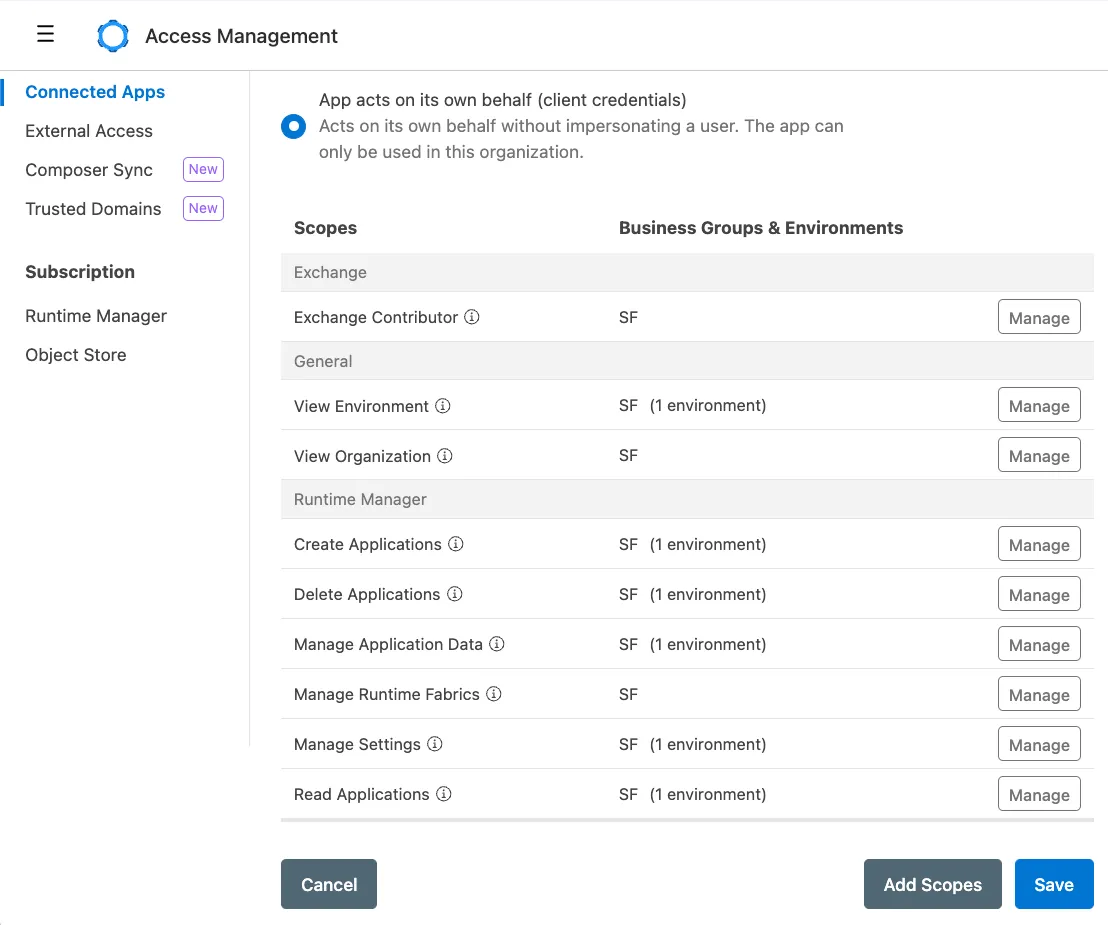This screenshot has width=1108, height=925.
Task: Manage the View Organization scope
Action: click(1039, 456)
